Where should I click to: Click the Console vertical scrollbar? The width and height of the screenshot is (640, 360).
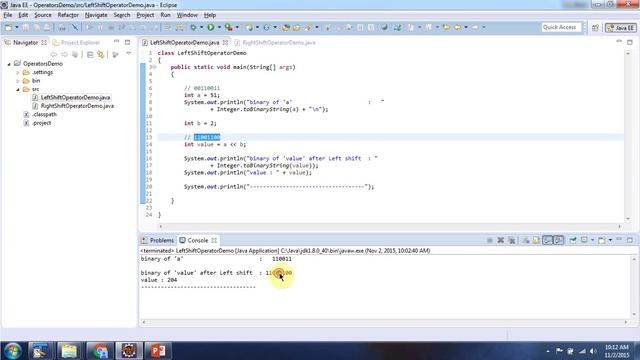[x=634, y=287]
